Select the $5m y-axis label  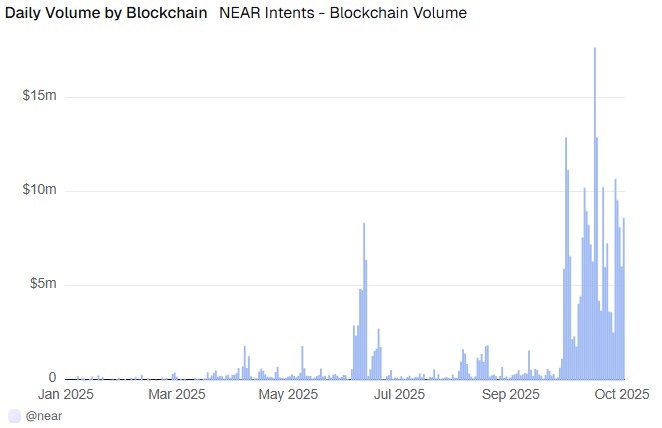point(42,284)
